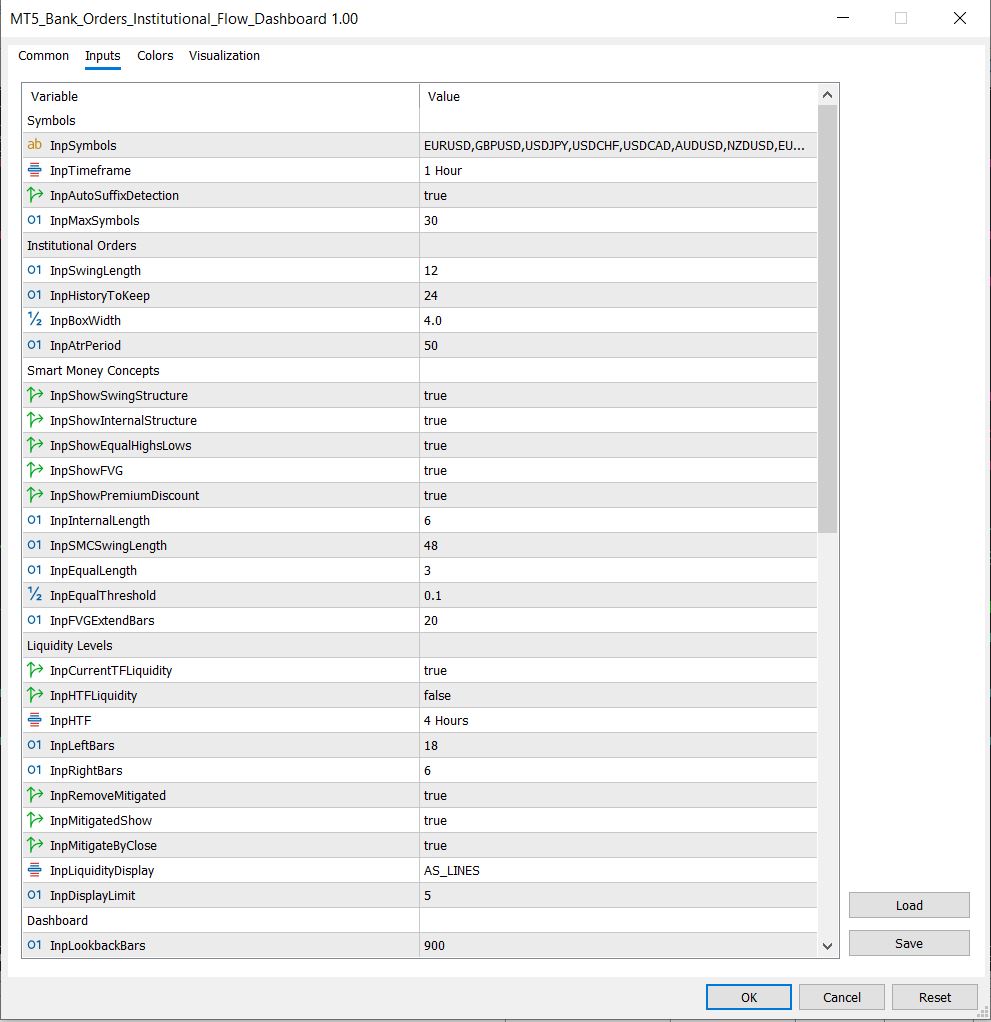The width and height of the screenshot is (991, 1022).
Task: Open the Colors tab
Action: point(155,56)
